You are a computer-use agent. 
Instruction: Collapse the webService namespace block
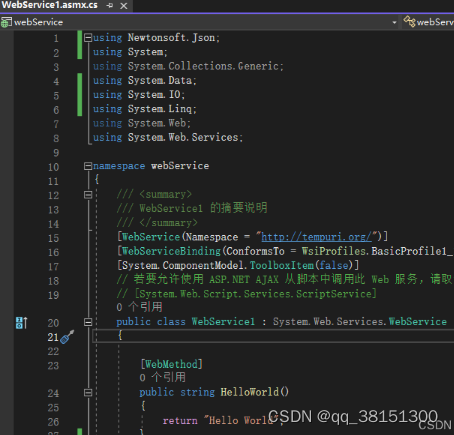pos(88,166)
